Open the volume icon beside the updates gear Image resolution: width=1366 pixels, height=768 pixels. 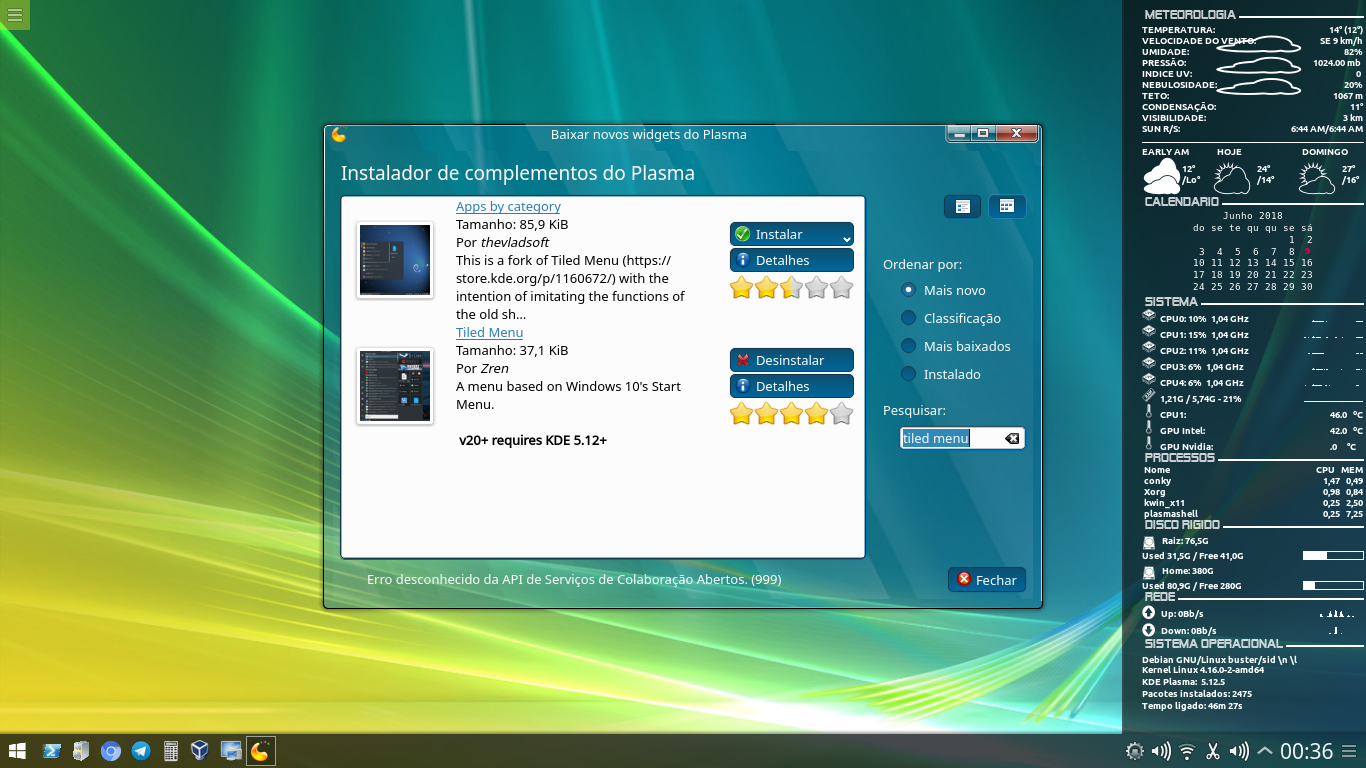(1161, 751)
